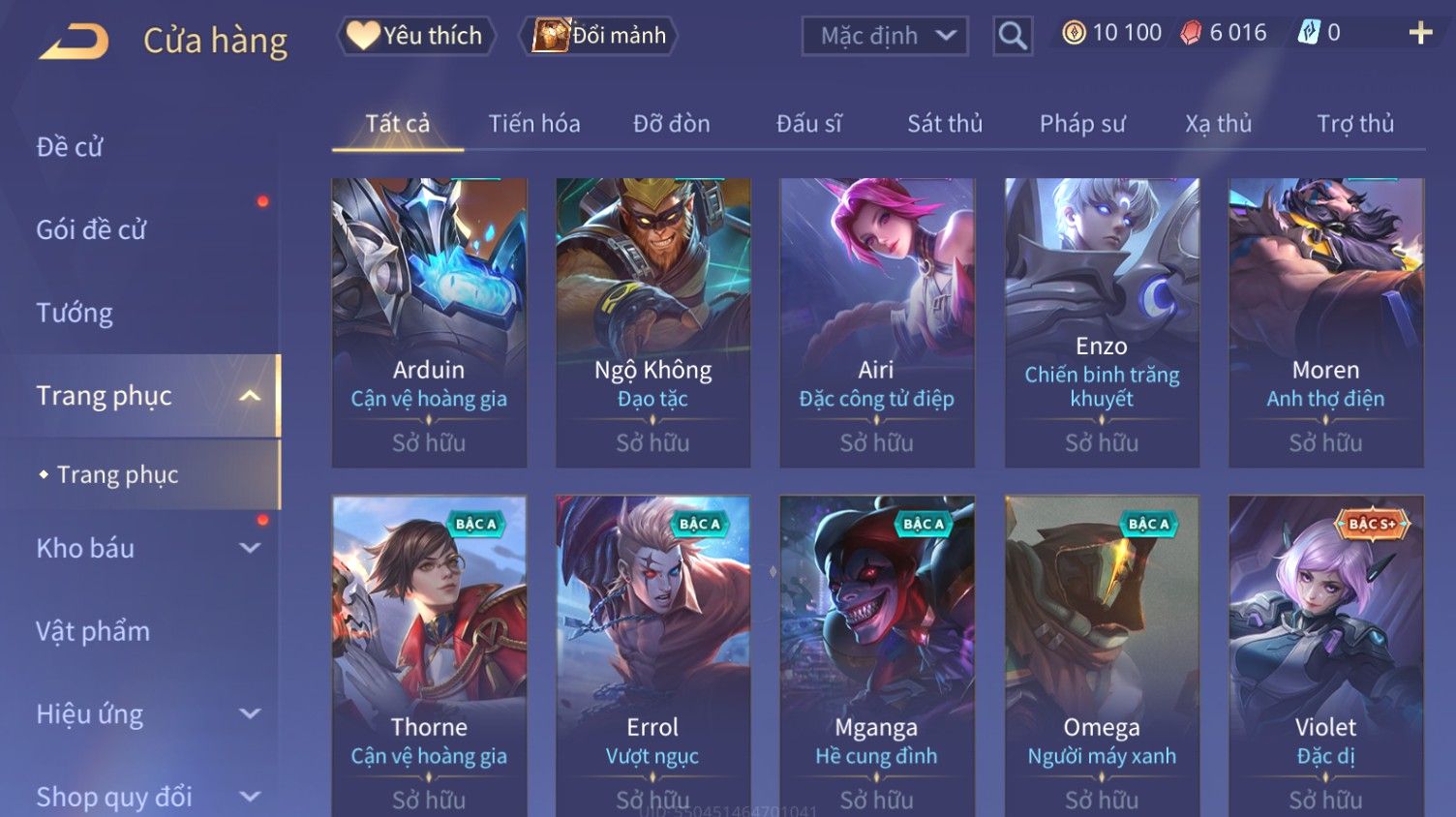Click the golden back arrow icon
The height and width of the screenshot is (817, 1456).
point(74,42)
